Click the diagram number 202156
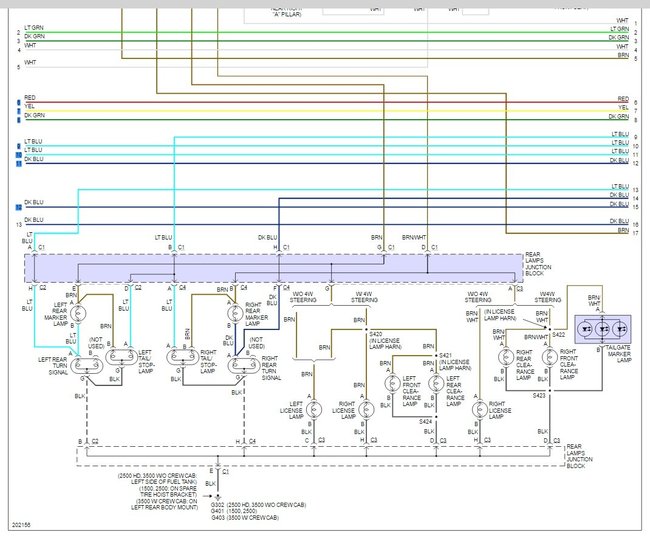The width and height of the screenshot is (650, 541). coord(21,525)
